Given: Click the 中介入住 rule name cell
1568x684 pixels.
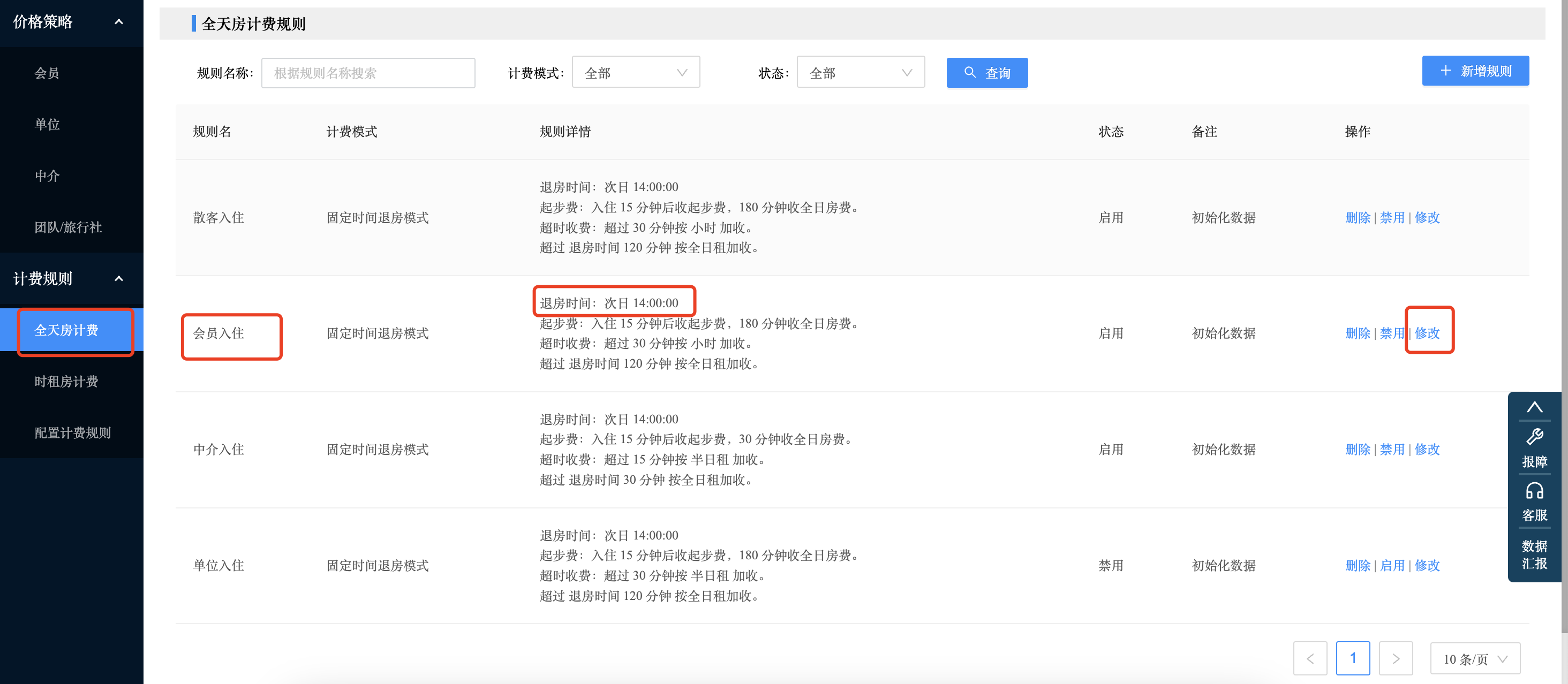Looking at the screenshot, I should point(218,449).
